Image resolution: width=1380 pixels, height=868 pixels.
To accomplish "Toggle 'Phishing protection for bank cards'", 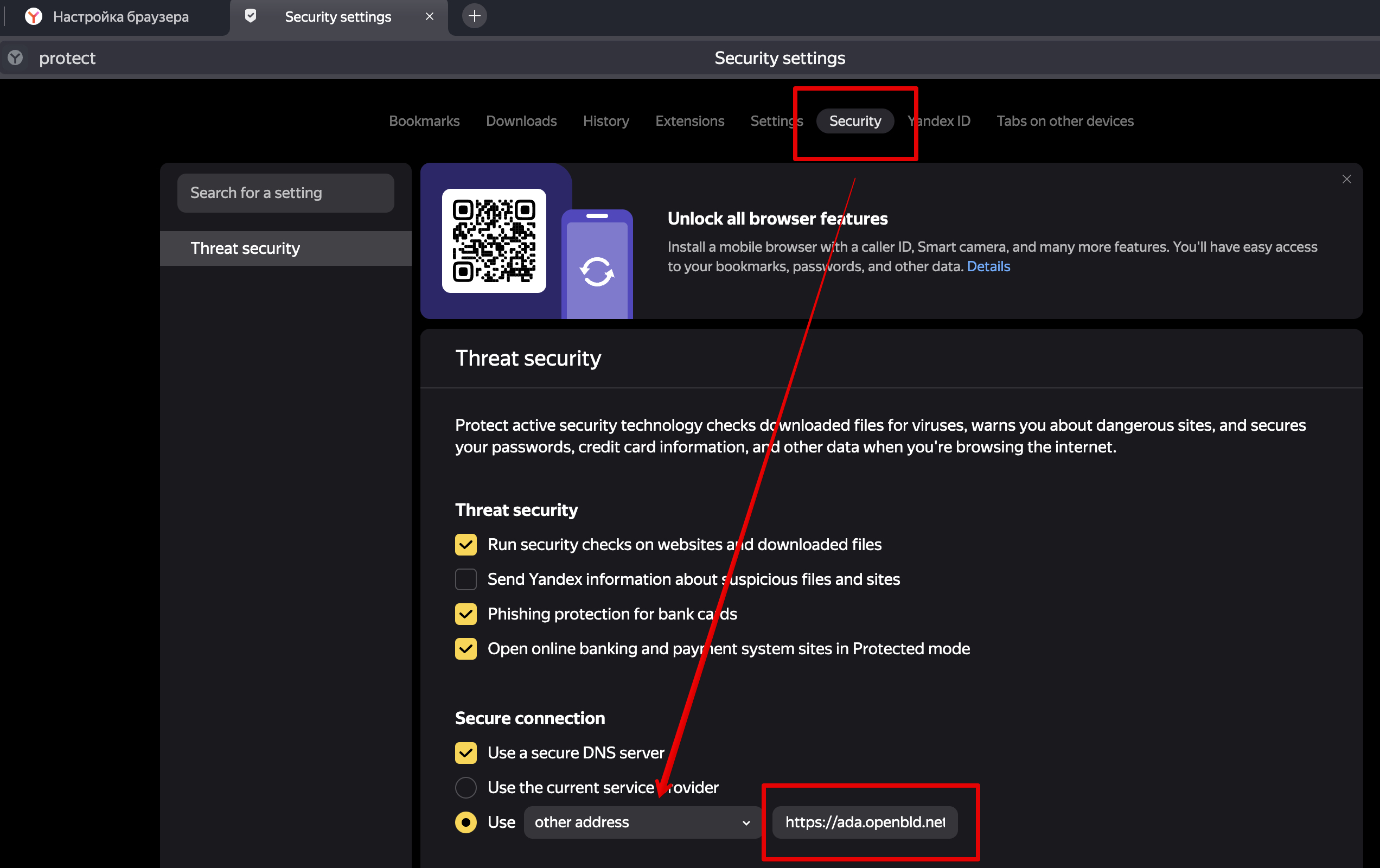I will pyautogui.click(x=464, y=614).
